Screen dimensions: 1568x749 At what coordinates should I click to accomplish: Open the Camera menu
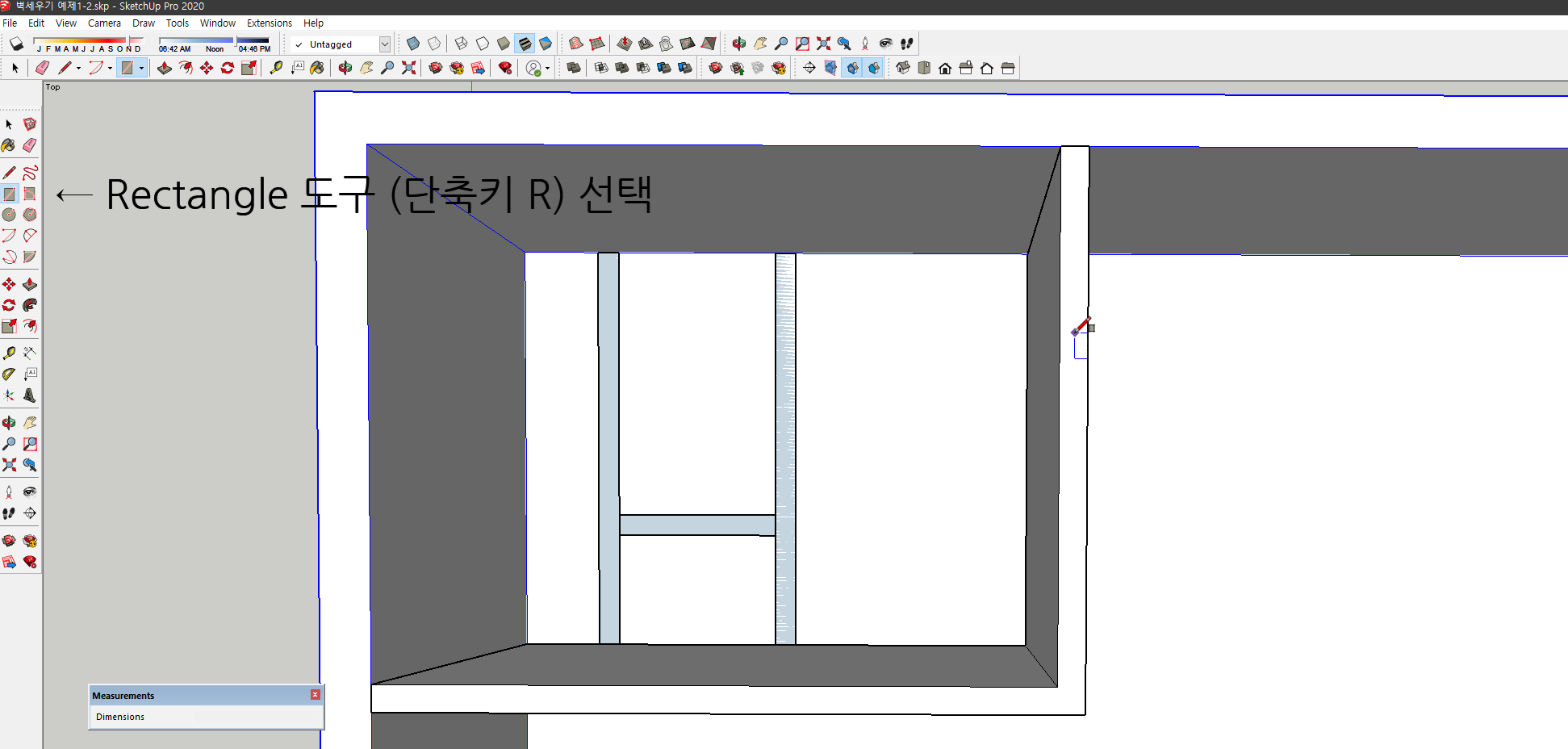pyautogui.click(x=105, y=23)
